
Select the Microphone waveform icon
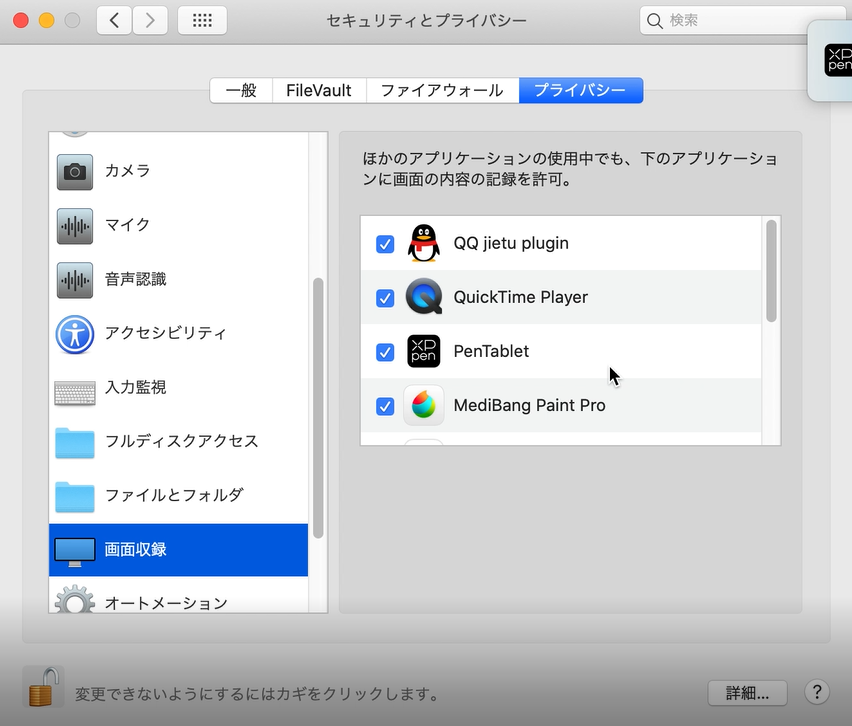75,226
